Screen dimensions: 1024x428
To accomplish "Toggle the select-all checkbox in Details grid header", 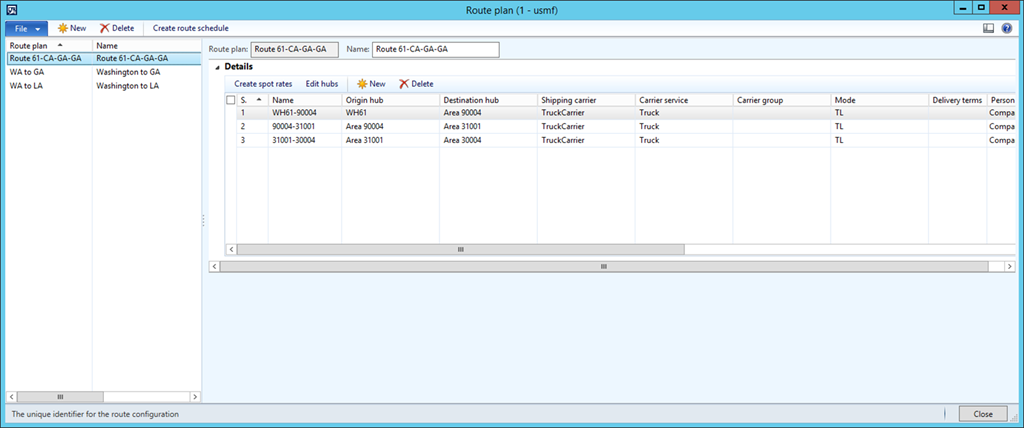I will 231,100.
